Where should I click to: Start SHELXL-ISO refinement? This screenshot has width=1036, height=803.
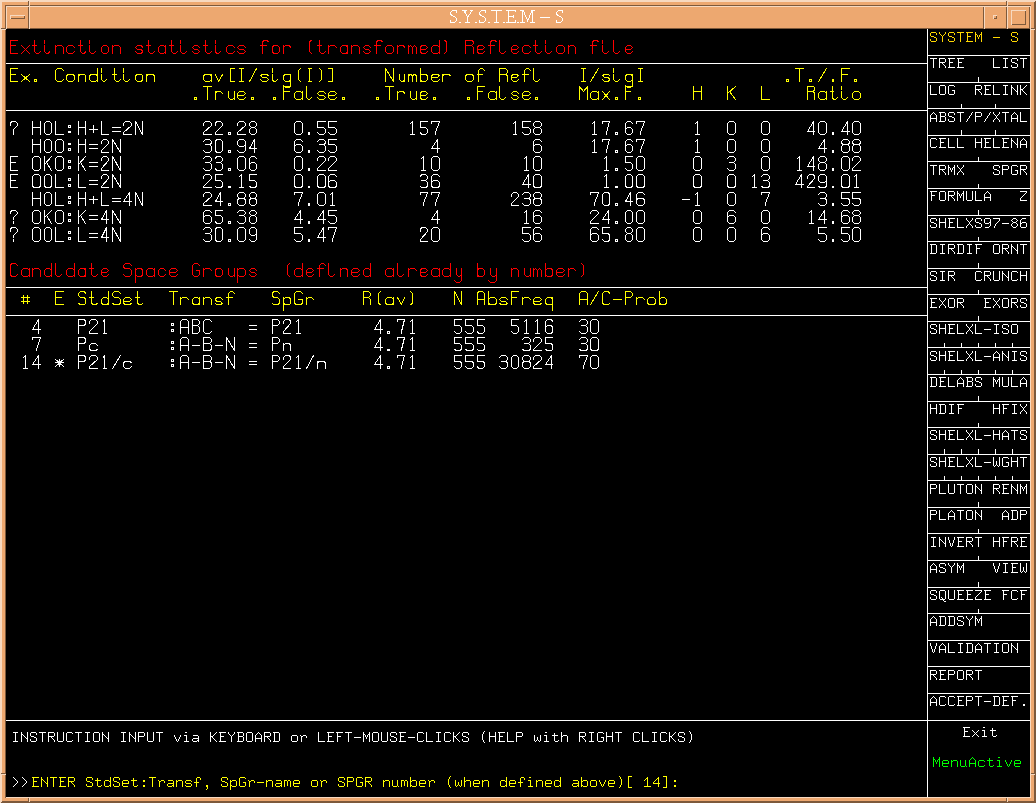(x=973, y=329)
